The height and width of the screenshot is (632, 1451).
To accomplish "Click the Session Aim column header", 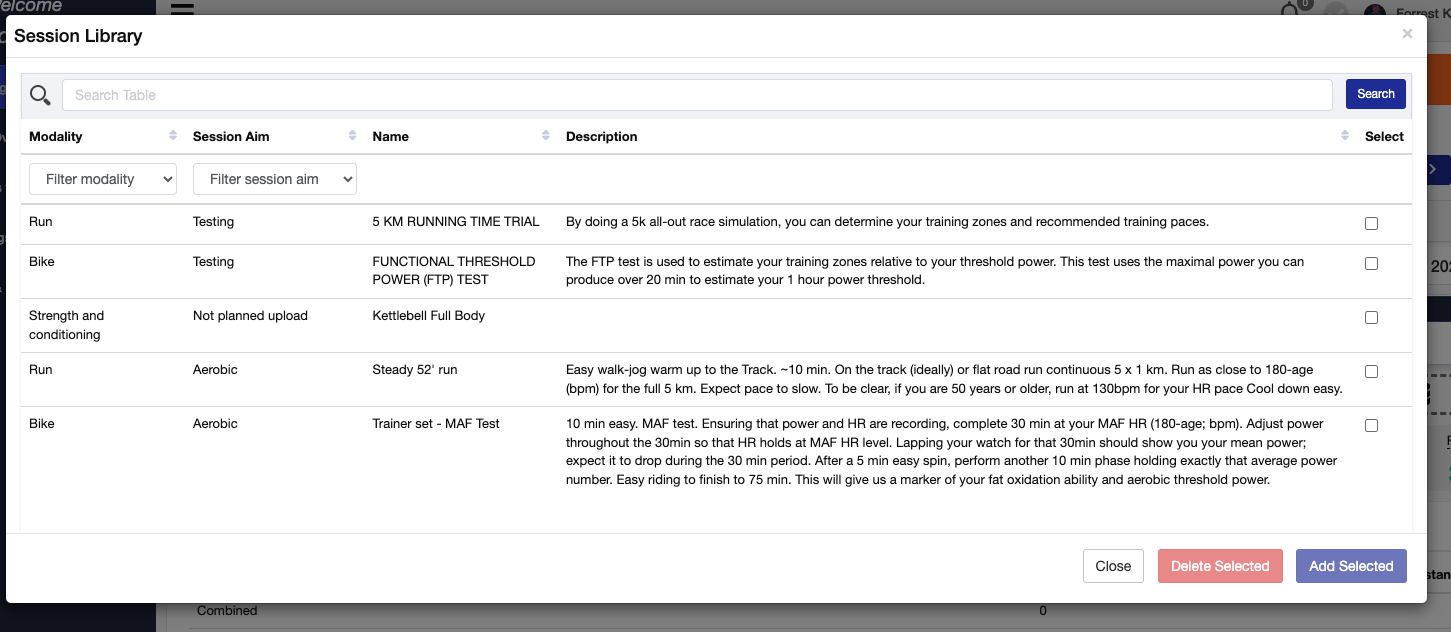I will coord(231,136).
